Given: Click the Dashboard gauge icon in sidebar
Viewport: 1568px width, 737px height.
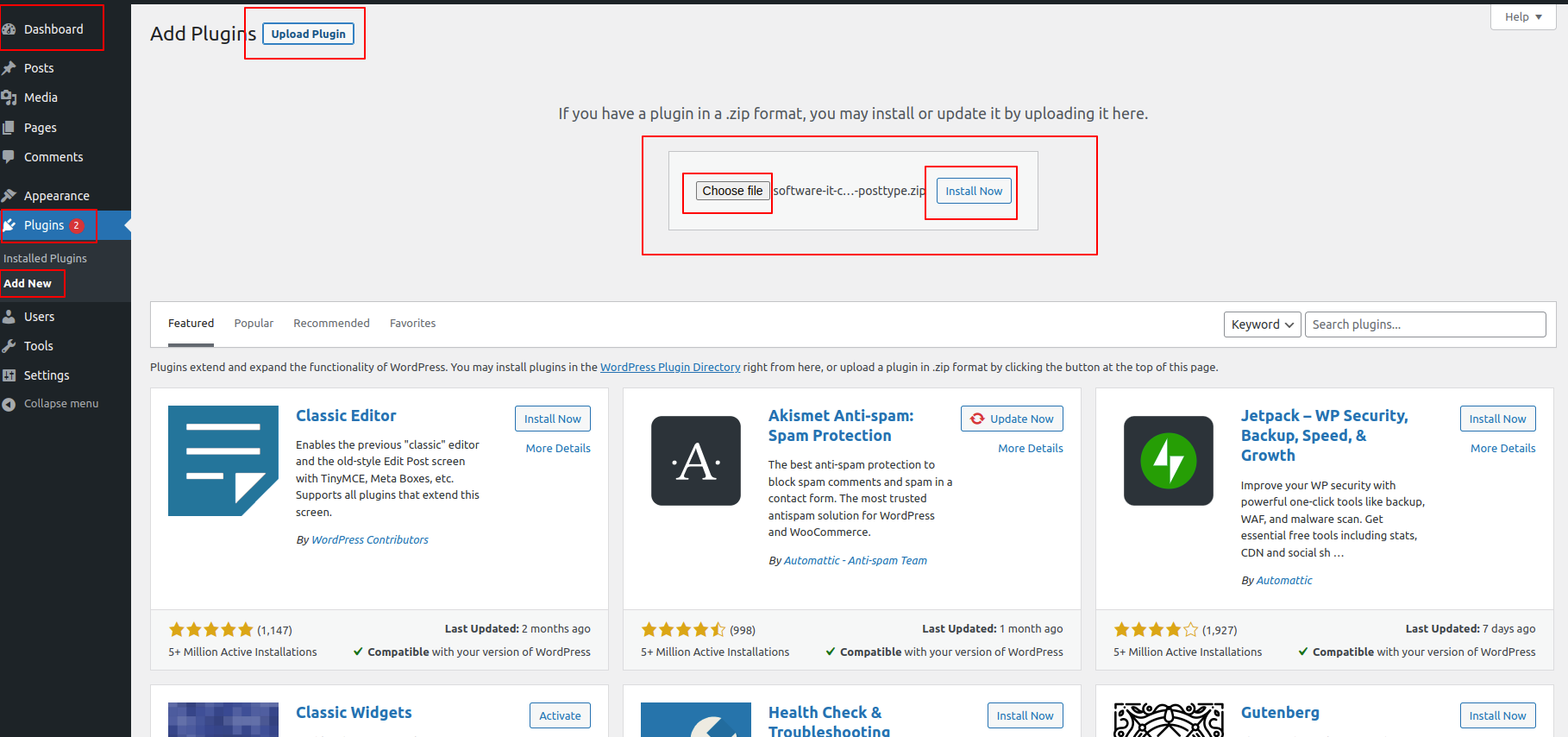Looking at the screenshot, I should pyautogui.click(x=9, y=29).
